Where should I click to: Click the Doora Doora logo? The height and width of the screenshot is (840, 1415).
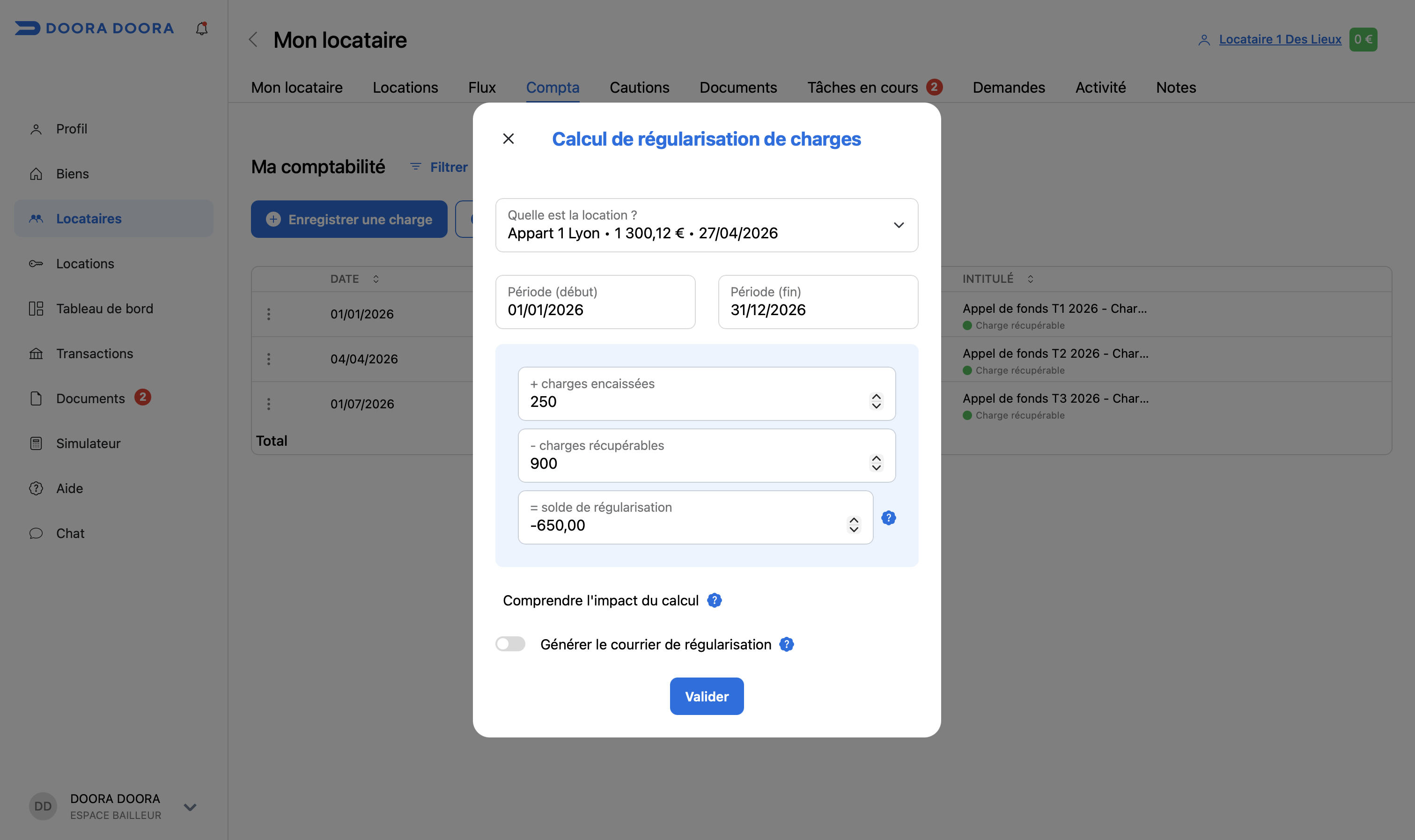(x=95, y=28)
